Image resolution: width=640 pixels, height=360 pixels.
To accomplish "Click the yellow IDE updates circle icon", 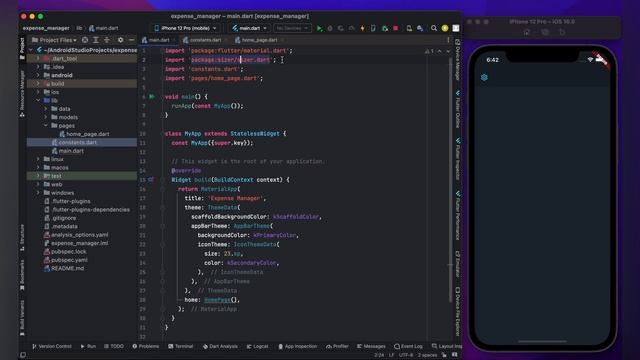I will 445,28.
